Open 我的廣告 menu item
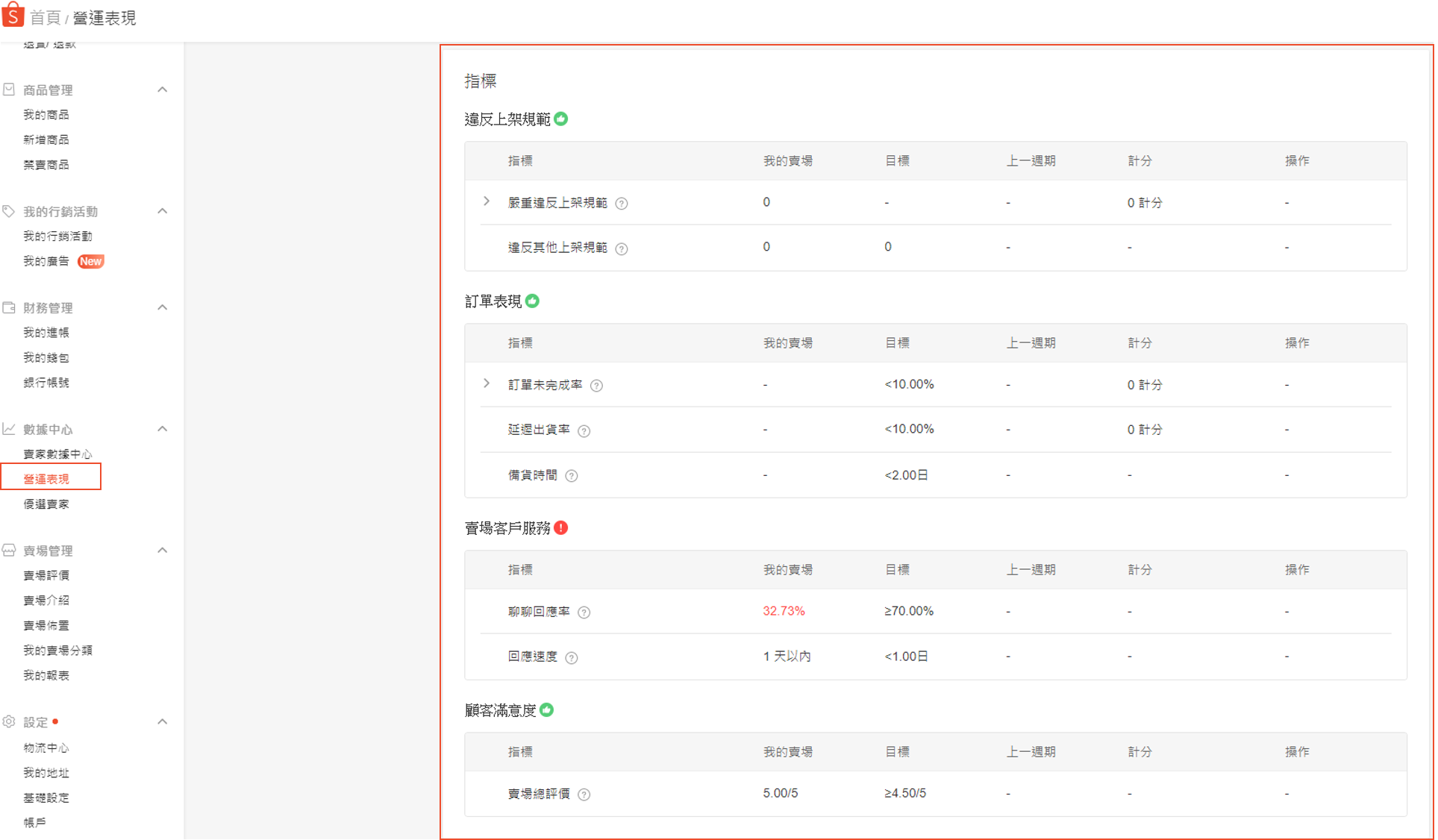1438x840 pixels. tap(46, 261)
